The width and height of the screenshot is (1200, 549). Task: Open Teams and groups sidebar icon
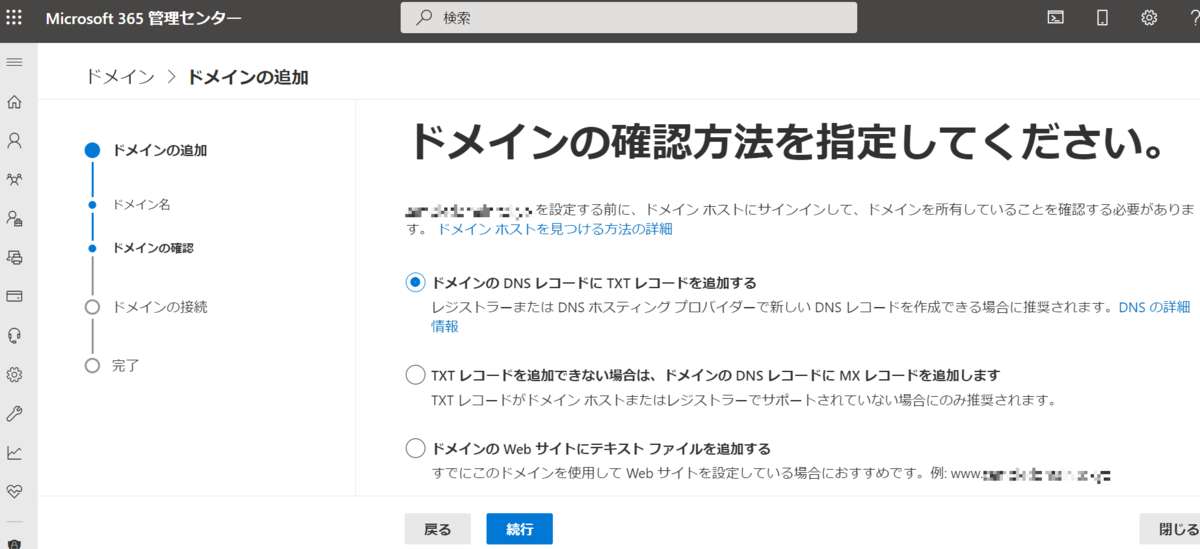tap(15, 180)
